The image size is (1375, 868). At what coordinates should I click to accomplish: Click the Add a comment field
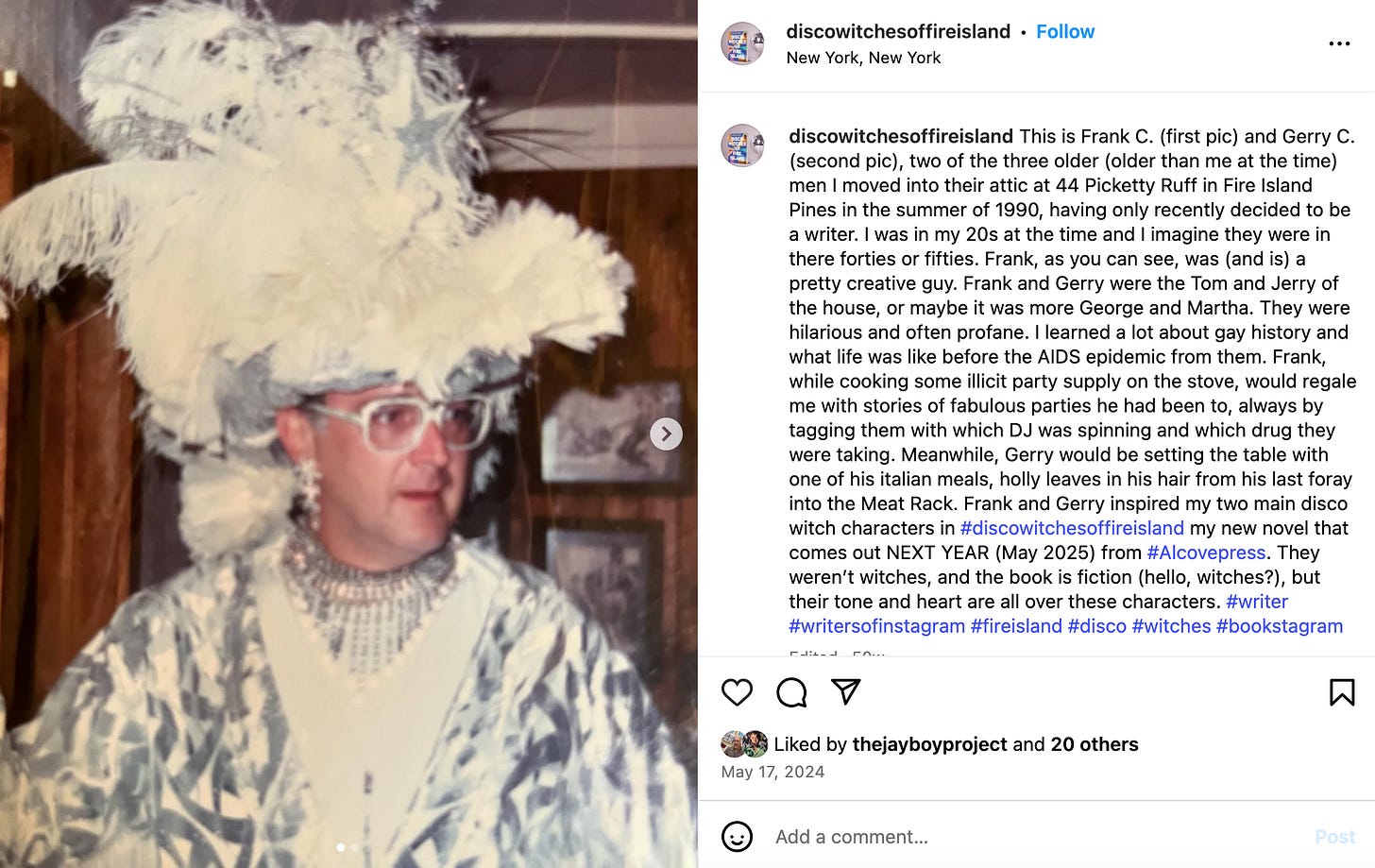point(1034,837)
